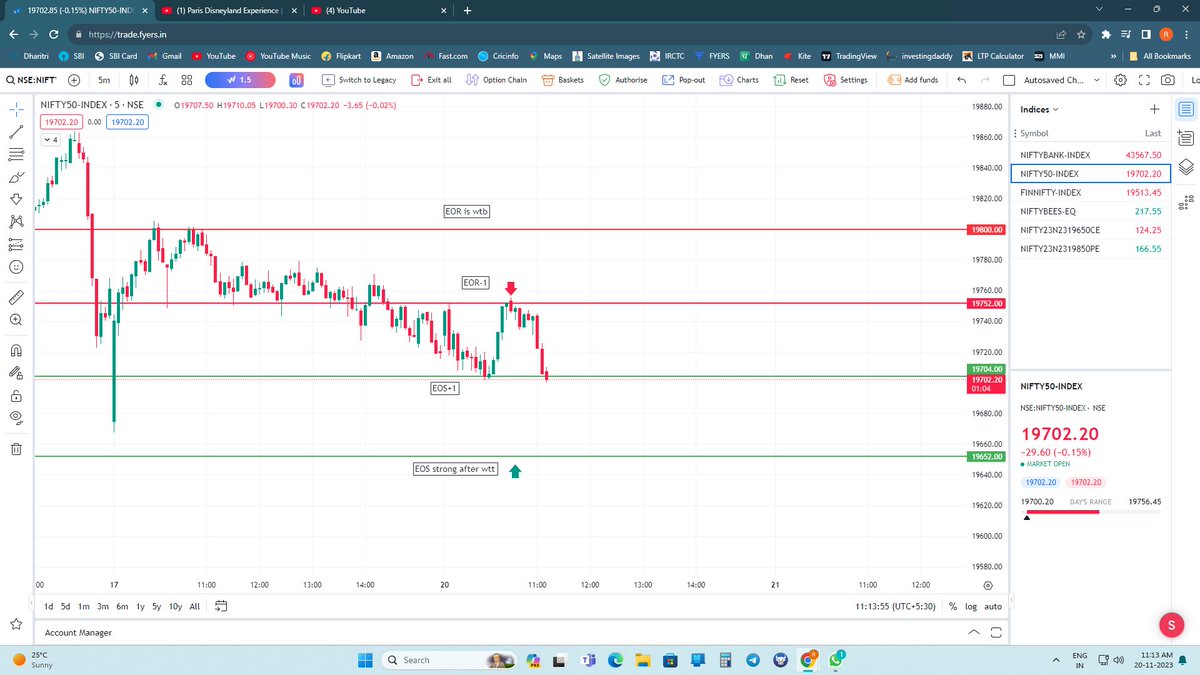Open the forecasting and measurement tool
This screenshot has width=1200, height=675.
[16, 244]
